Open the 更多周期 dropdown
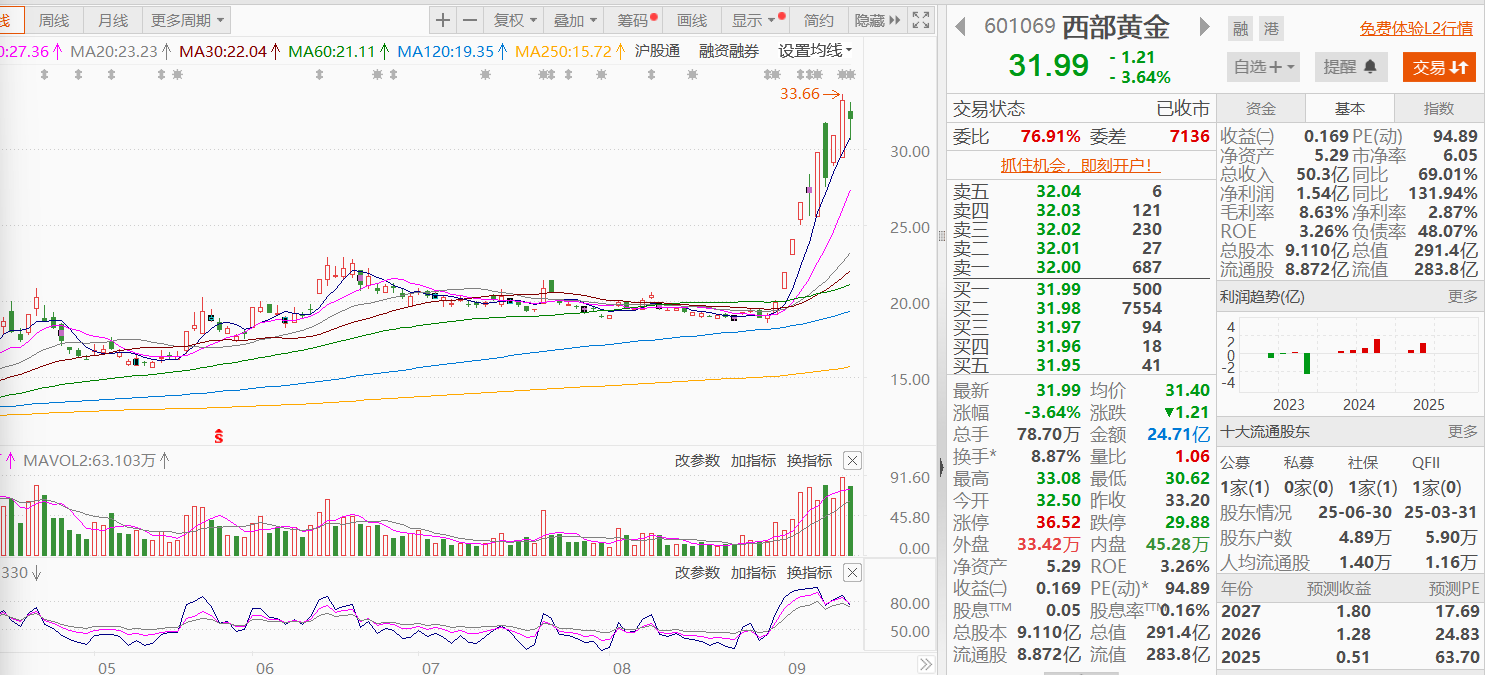 pyautogui.click(x=187, y=20)
